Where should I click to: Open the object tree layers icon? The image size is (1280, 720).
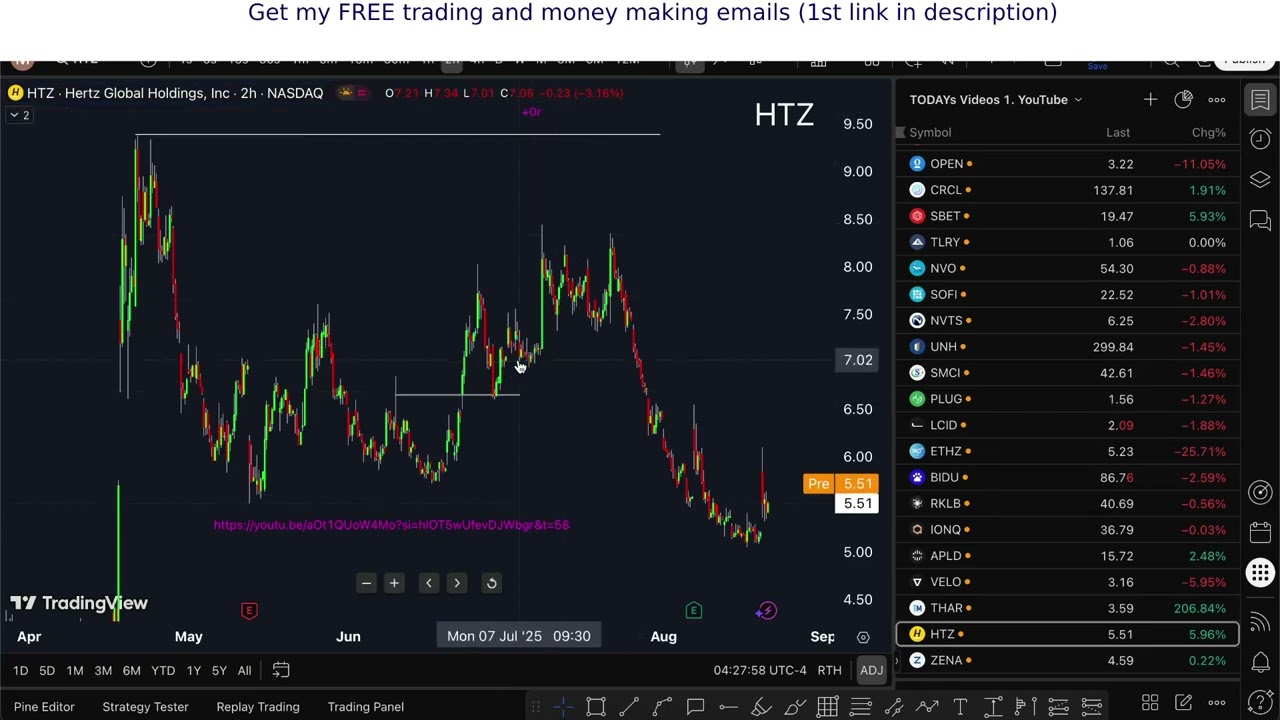tap(1260, 179)
